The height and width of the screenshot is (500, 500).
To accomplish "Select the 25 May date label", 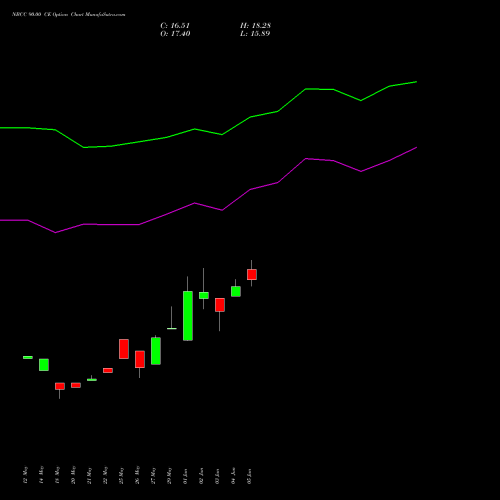I will click(x=121, y=475).
